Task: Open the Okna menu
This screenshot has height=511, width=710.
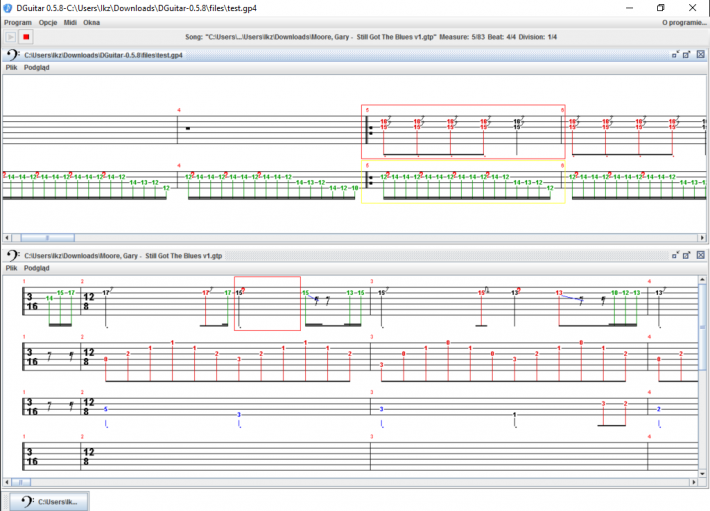Action: point(91,23)
